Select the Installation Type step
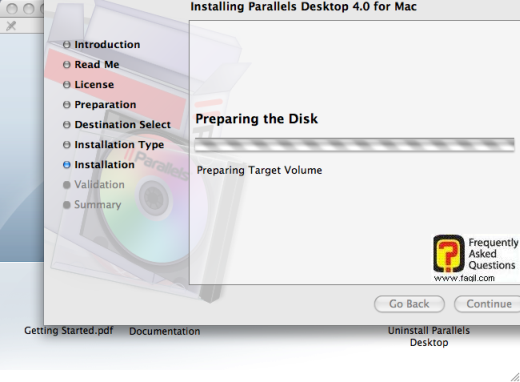Viewport: 520px width, 382px height. pos(119,145)
